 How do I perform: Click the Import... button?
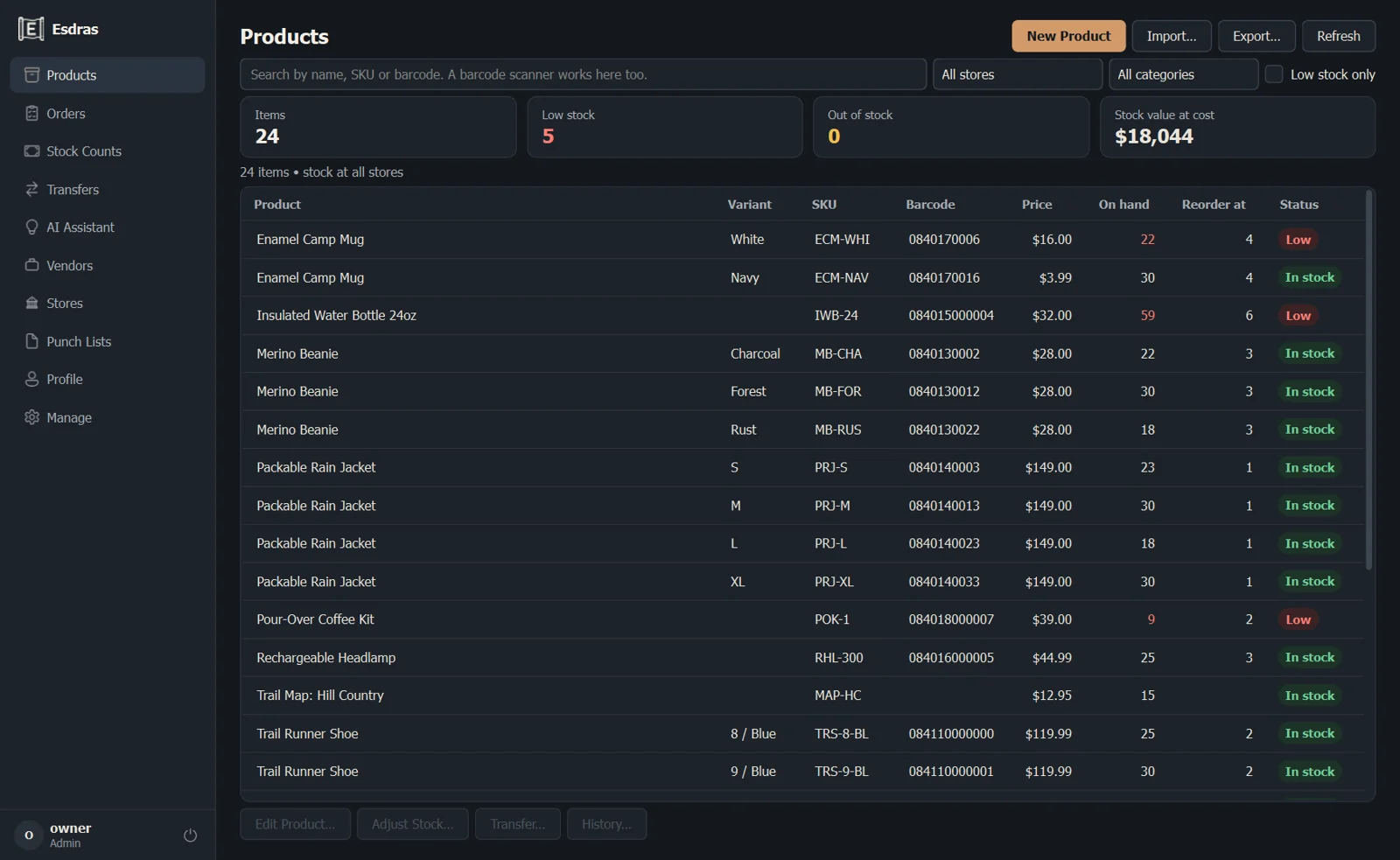point(1172,36)
